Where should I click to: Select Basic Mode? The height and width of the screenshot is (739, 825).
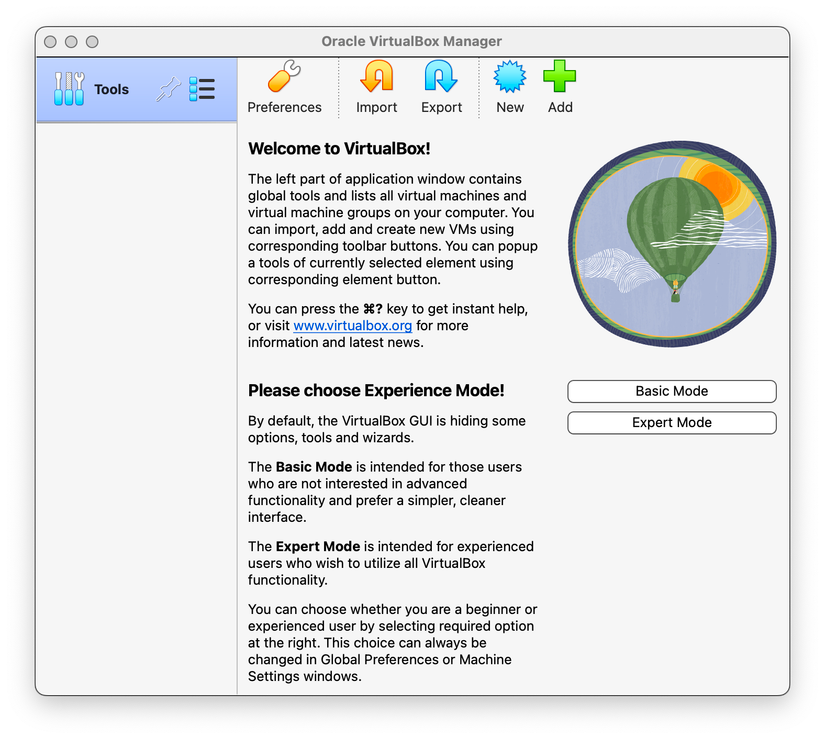pyautogui.click(x=671, y=391)
